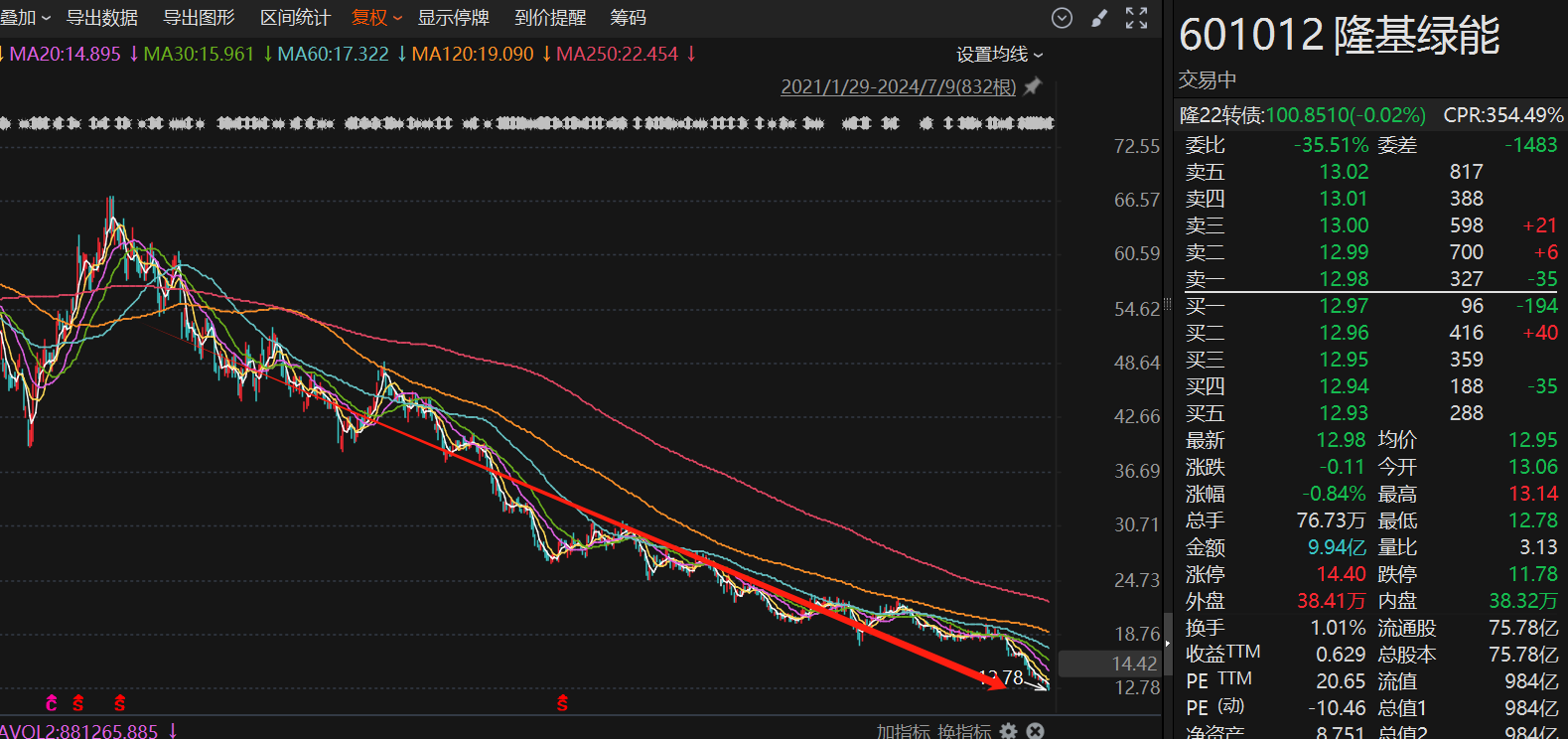Click the 最高 13.14 high price

click(1533, 494)
